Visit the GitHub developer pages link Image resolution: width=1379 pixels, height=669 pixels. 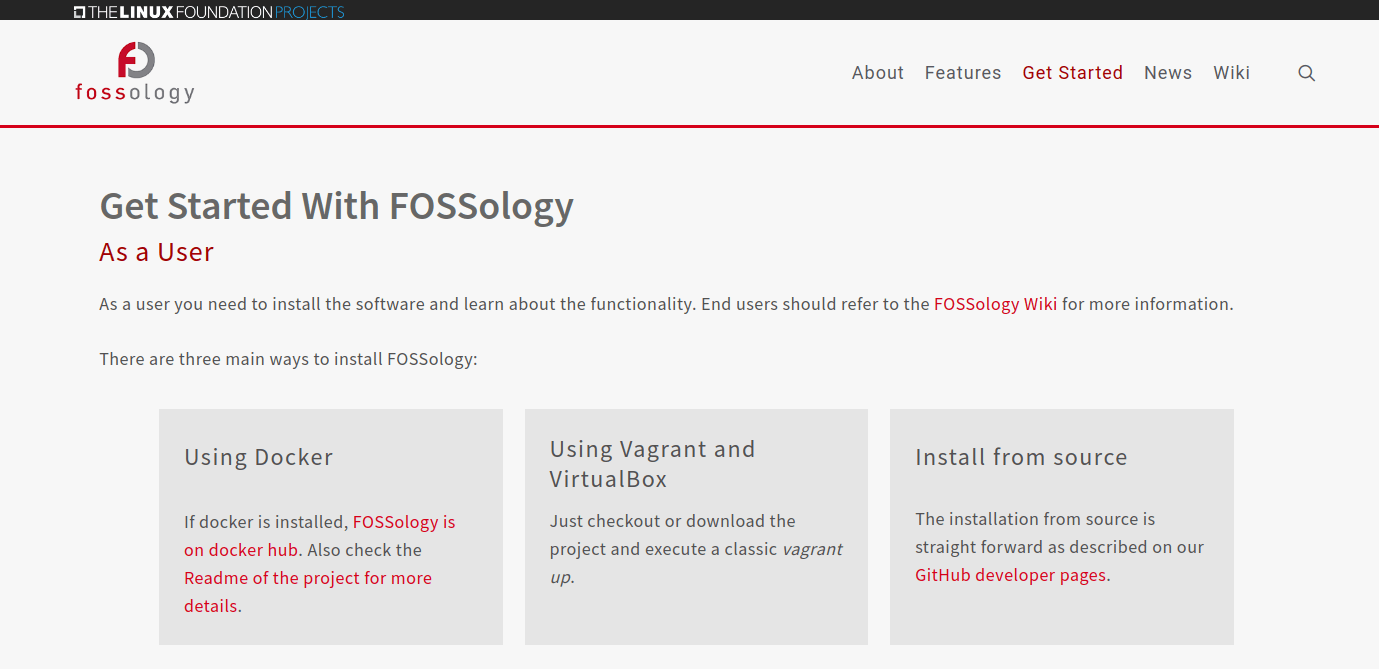1010,575
